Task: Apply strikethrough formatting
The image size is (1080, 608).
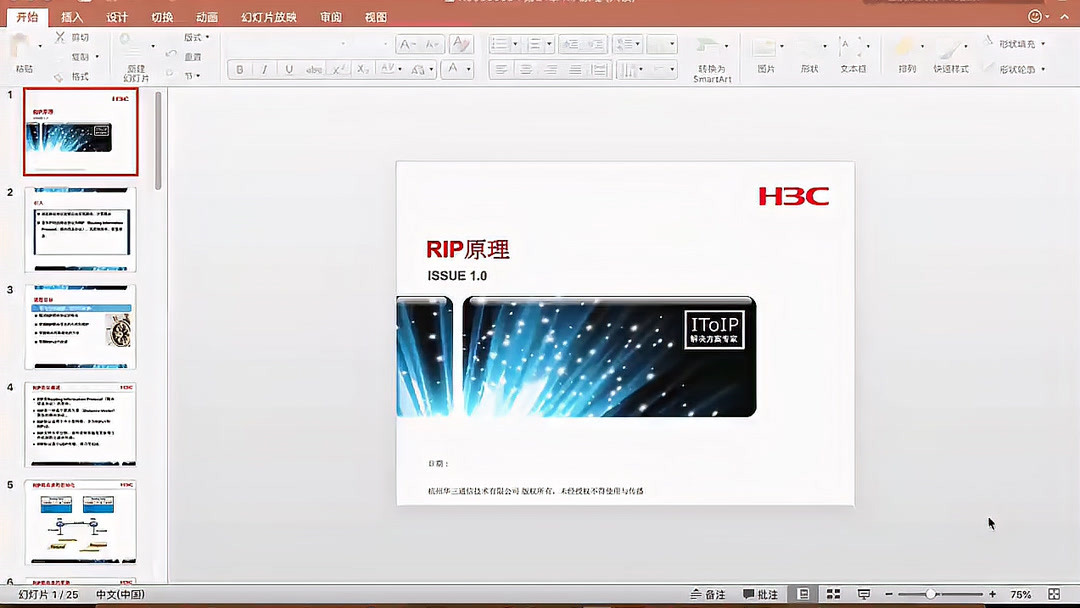Action: pyautogui.click(x=312, y=68)
